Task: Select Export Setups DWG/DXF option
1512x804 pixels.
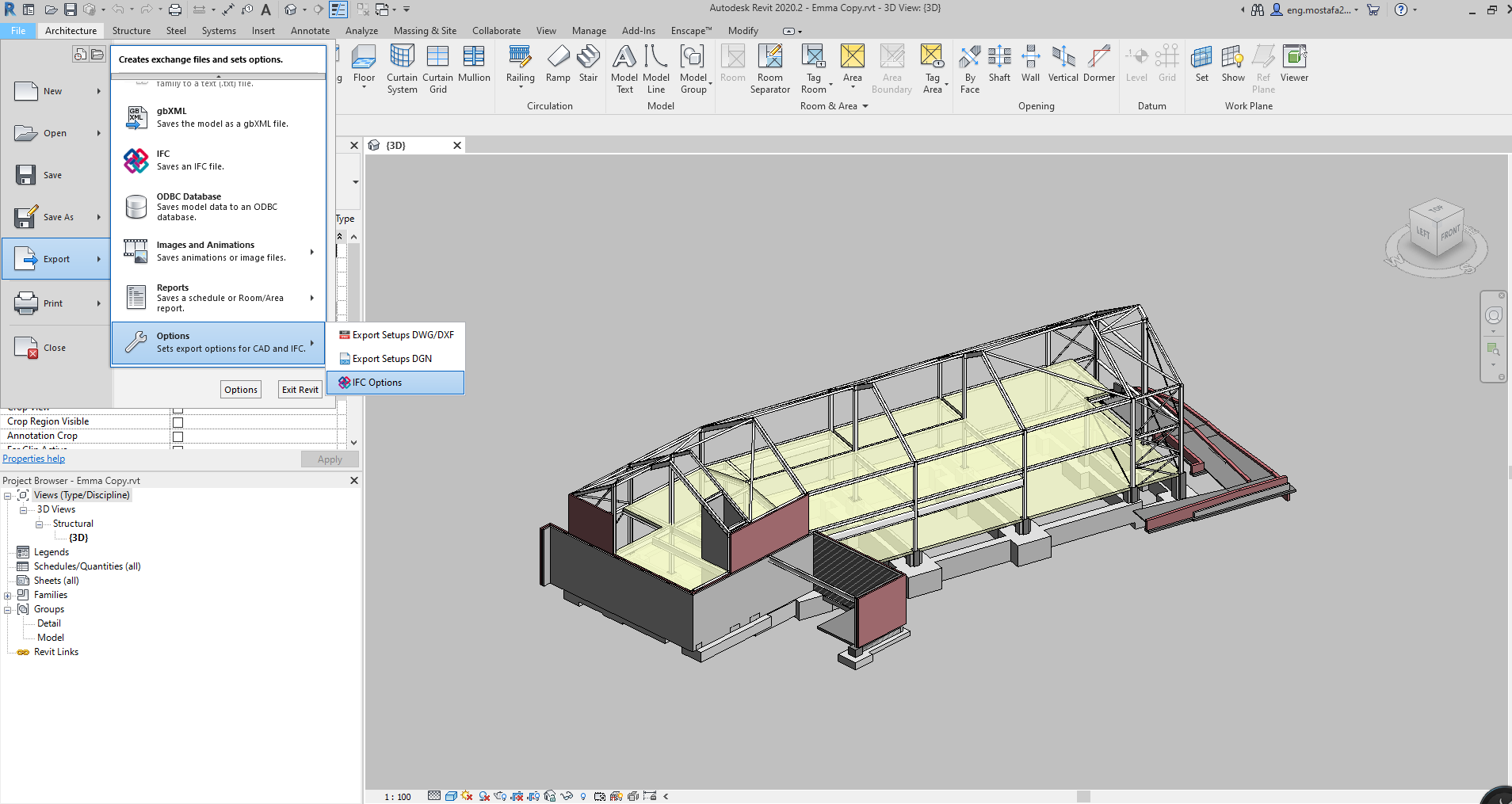Action: tap(403, 335)
